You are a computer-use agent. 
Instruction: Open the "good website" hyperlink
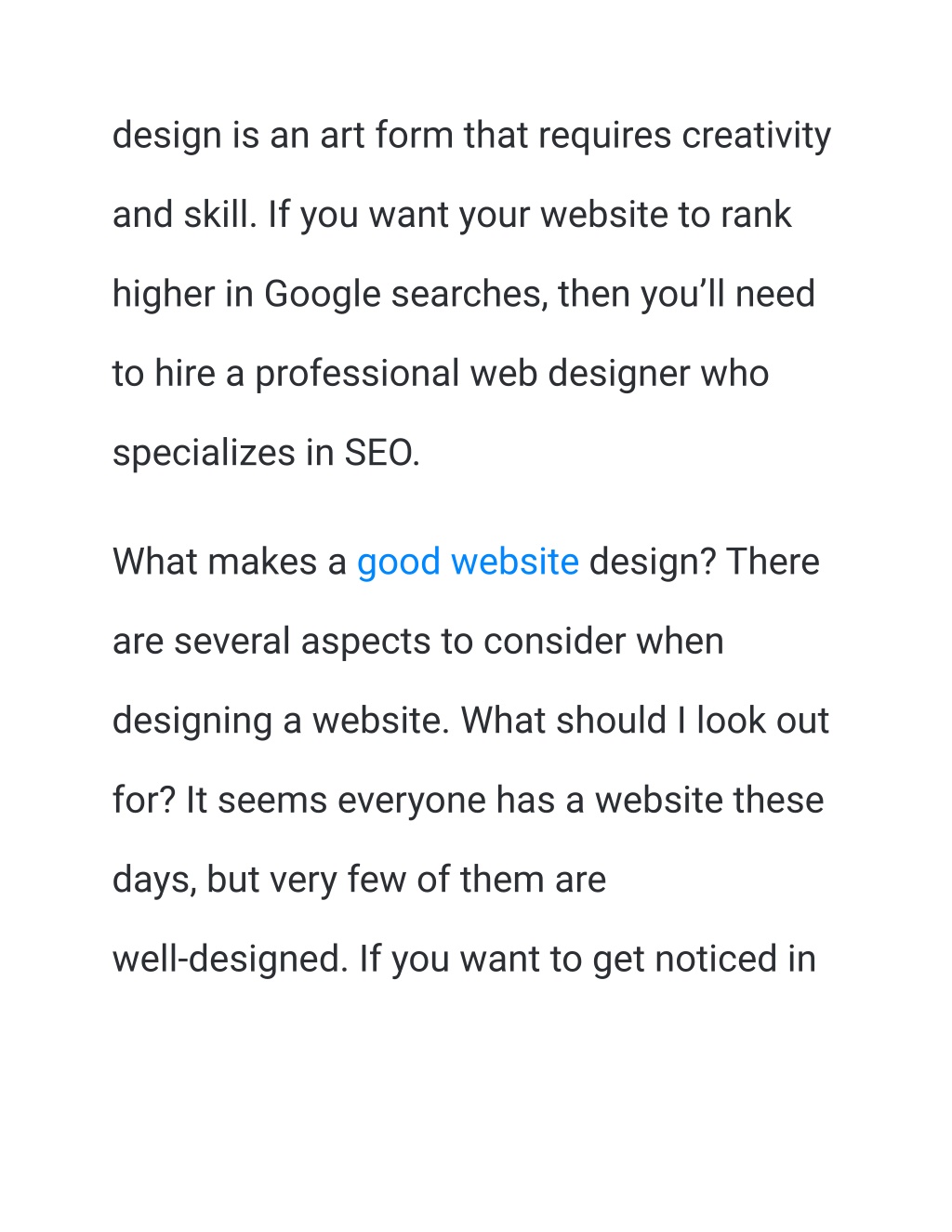(x=468, y=563)
